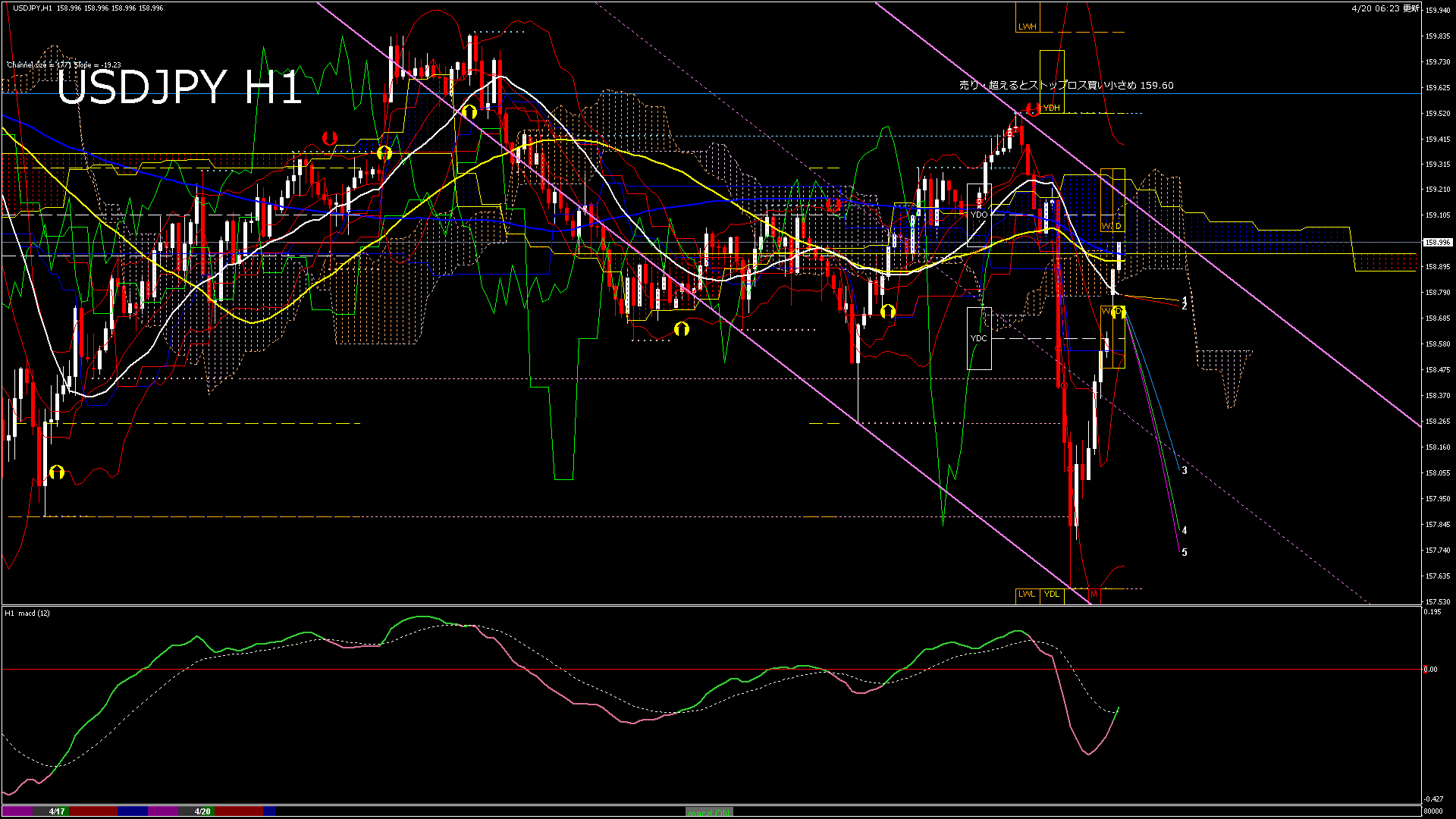Click the YDO box marker
This screenshot has width=1456, height=819.
[x=979, y=215]
